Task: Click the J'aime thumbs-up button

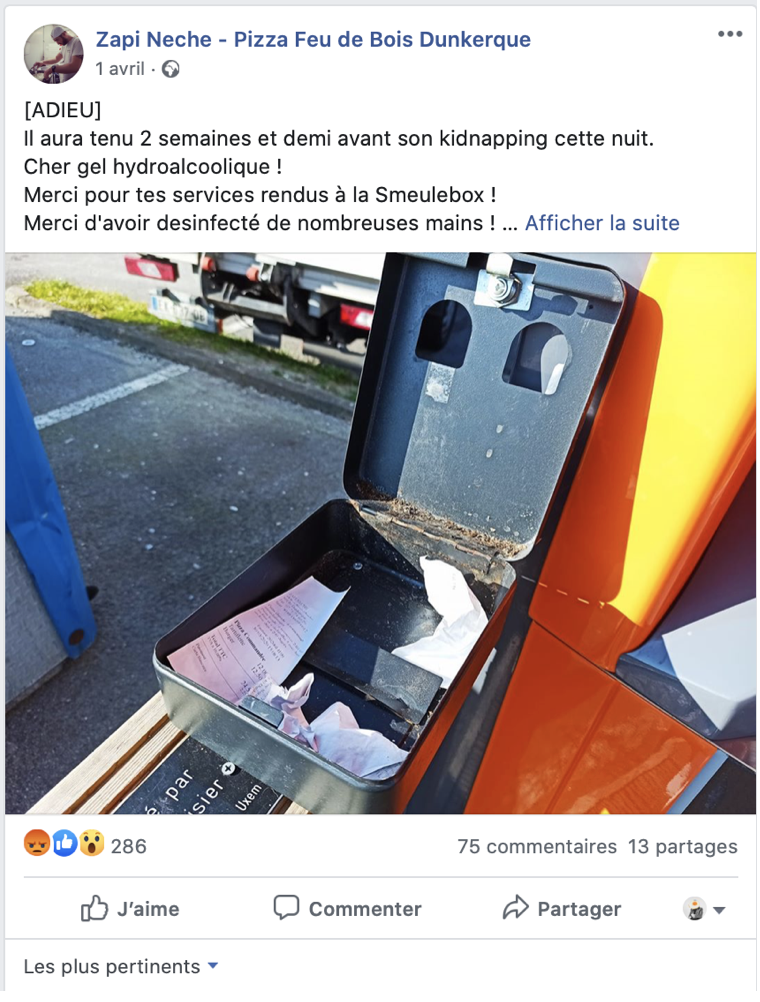Action: pos(130,909)
